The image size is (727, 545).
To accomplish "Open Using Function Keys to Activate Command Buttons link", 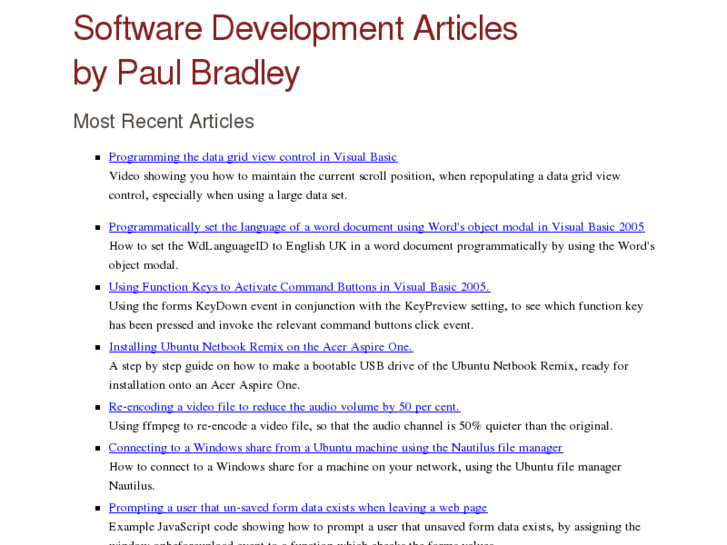I will [x=300, y=287].
